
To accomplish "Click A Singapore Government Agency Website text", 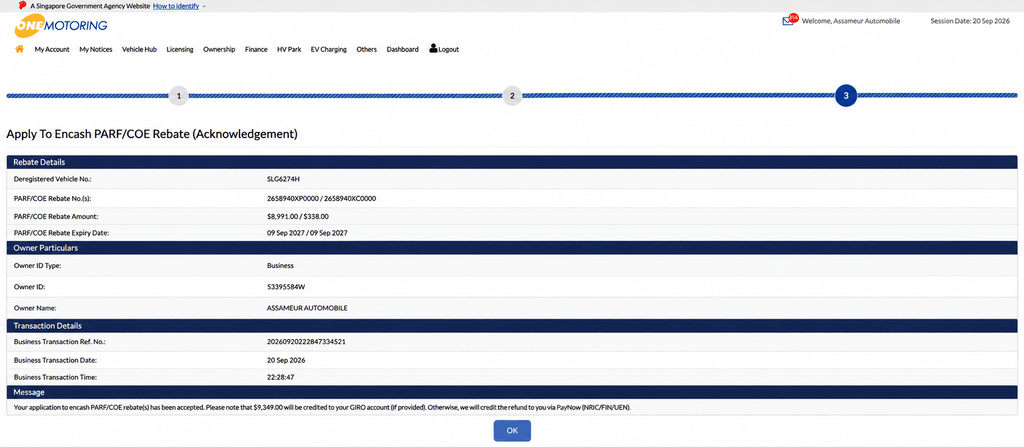I will pyautogui.click(x=90, y=5).
